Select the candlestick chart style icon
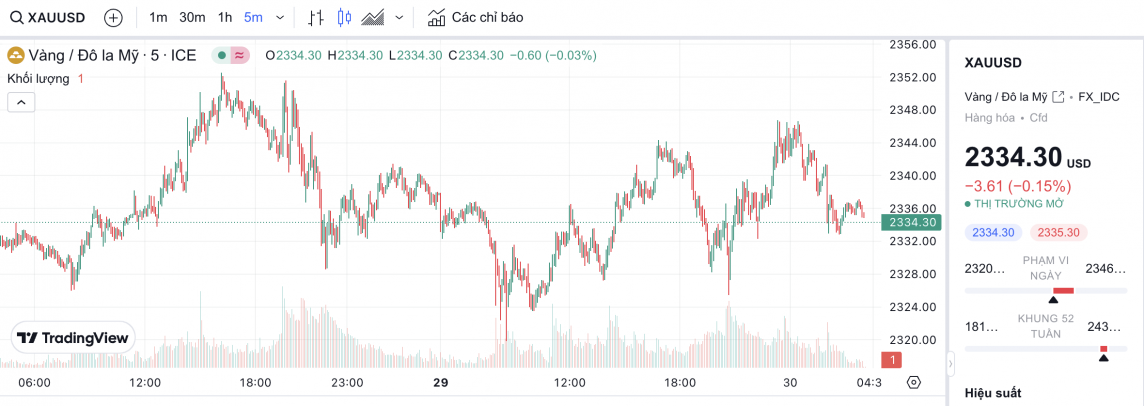Image resolution: width=1144 pixels, height=406 pixels. click(345, 17)
